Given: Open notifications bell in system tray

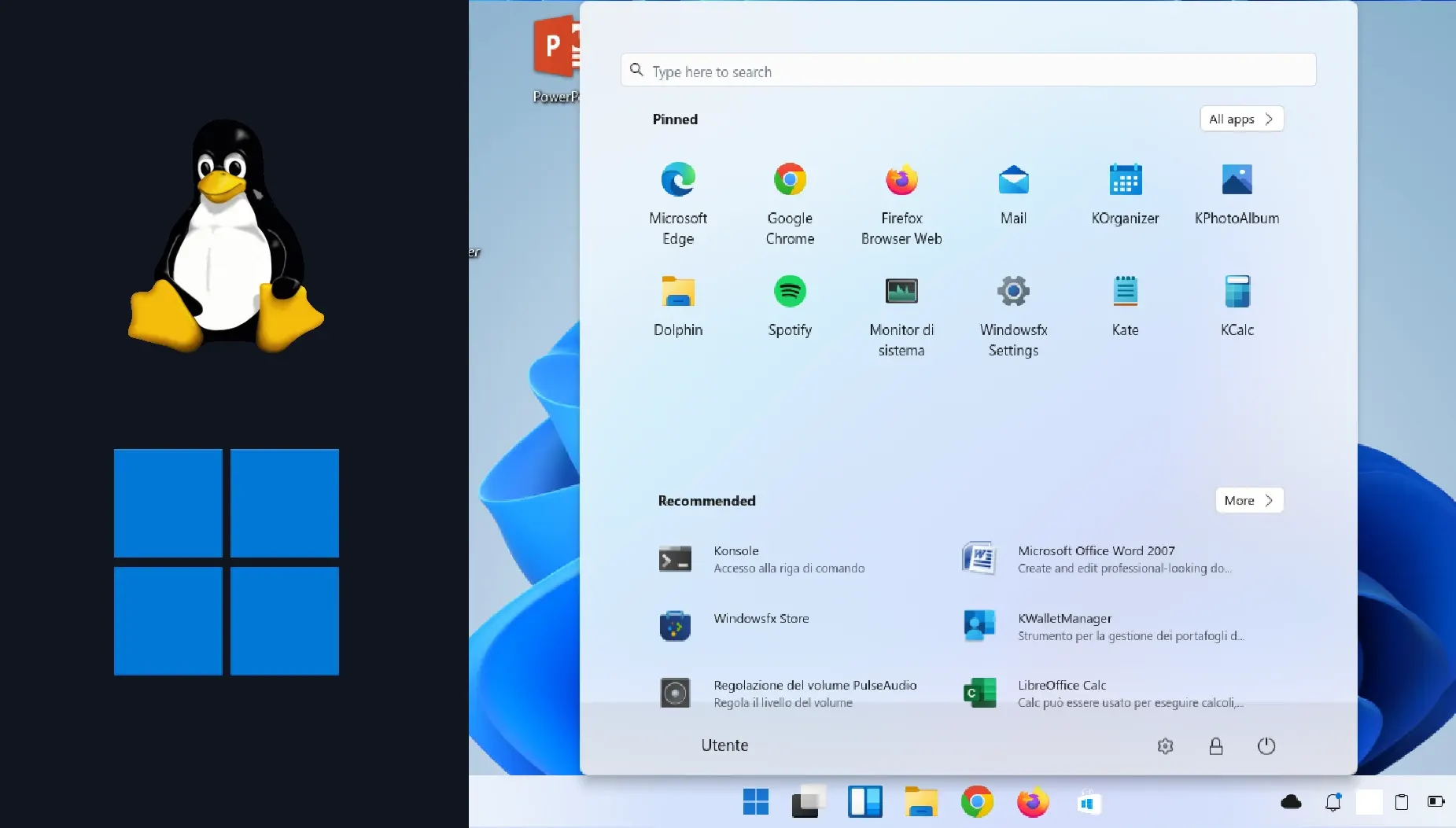Looking at the screenshot, I should (x=1333, y=802).
